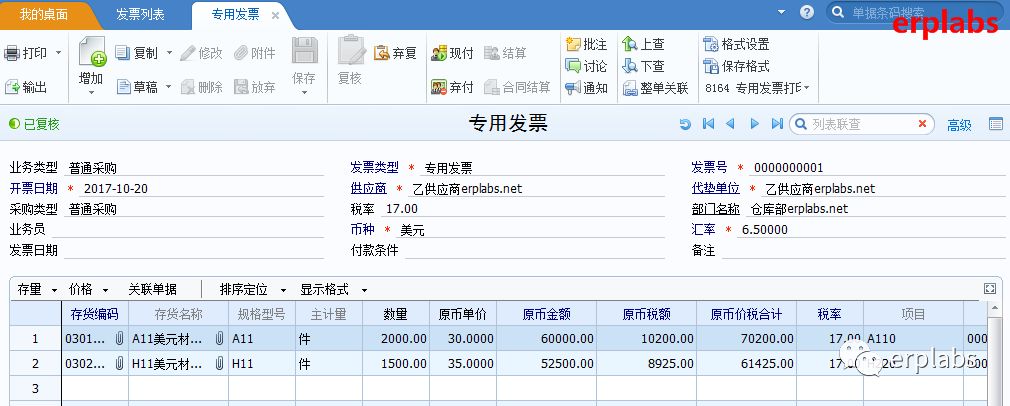This screenshot has width=1010, height=406.
Task: Go to the first record
Action: coord(708,124)
